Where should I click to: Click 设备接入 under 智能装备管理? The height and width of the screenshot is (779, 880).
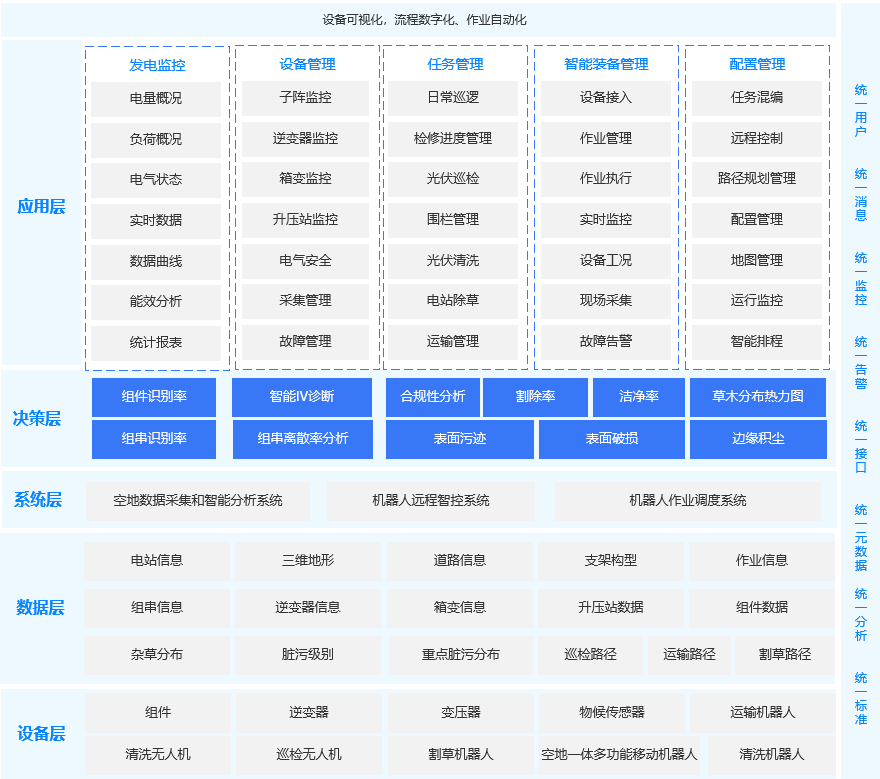(x=603, y=99)
